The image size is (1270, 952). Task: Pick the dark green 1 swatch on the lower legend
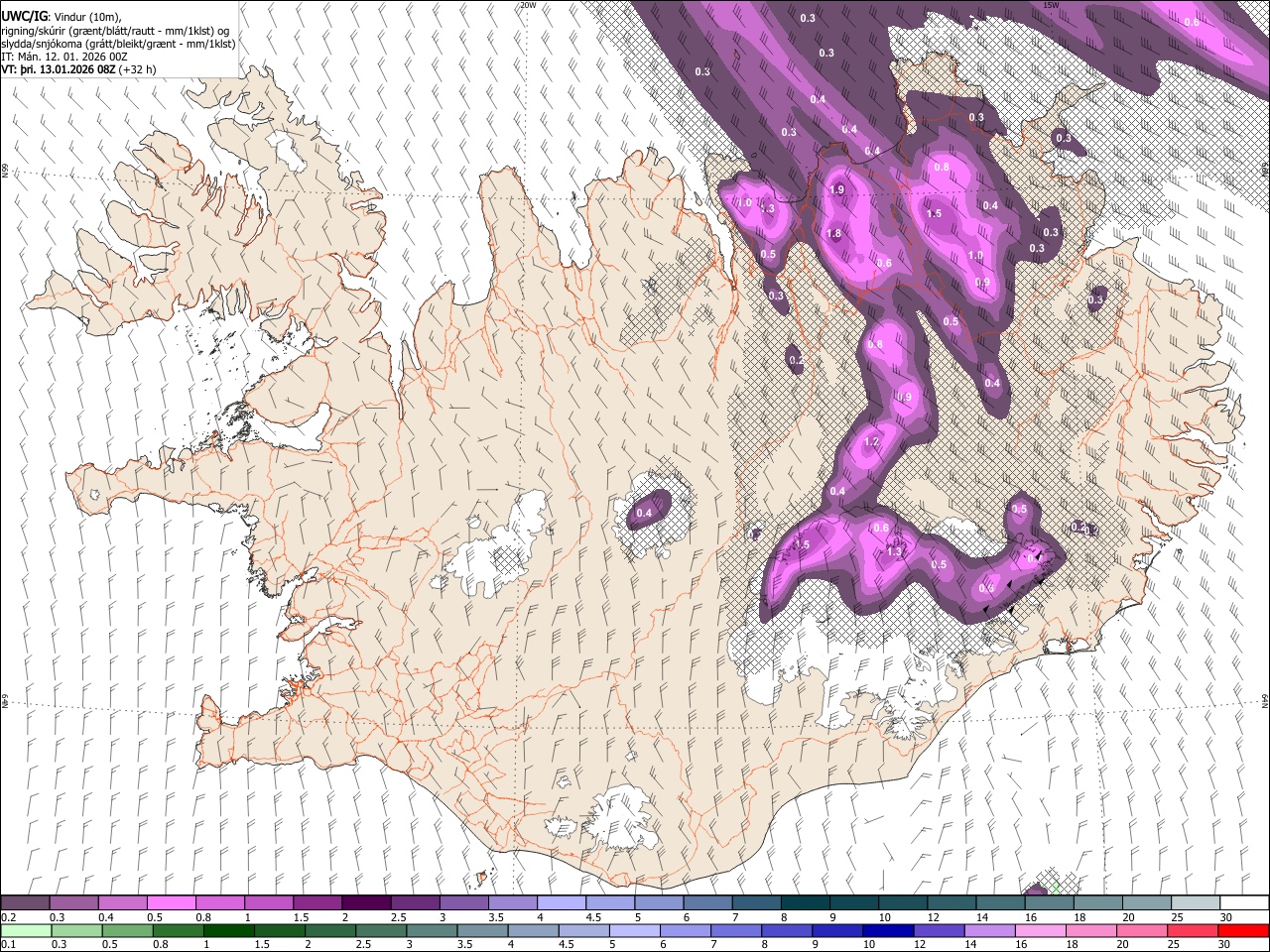click(228, 930)
